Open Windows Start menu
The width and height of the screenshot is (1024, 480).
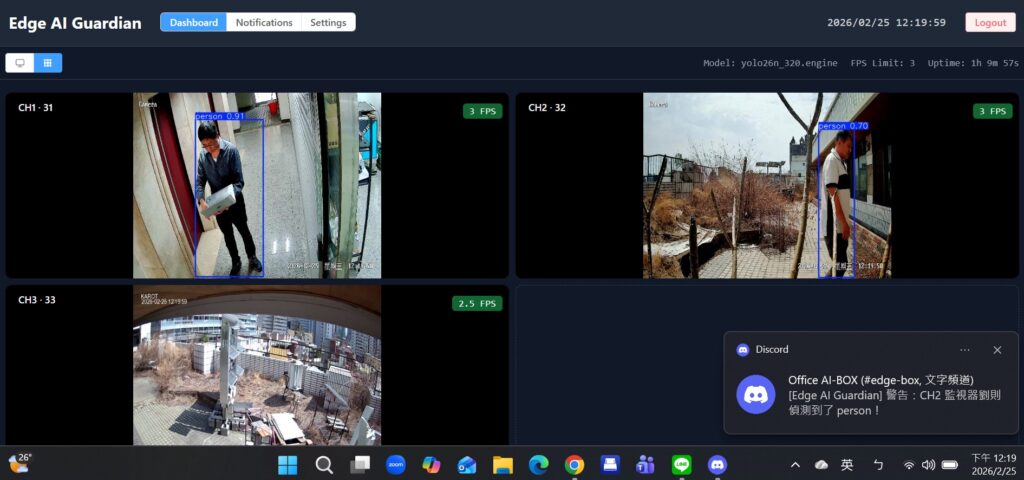point(288,464)
